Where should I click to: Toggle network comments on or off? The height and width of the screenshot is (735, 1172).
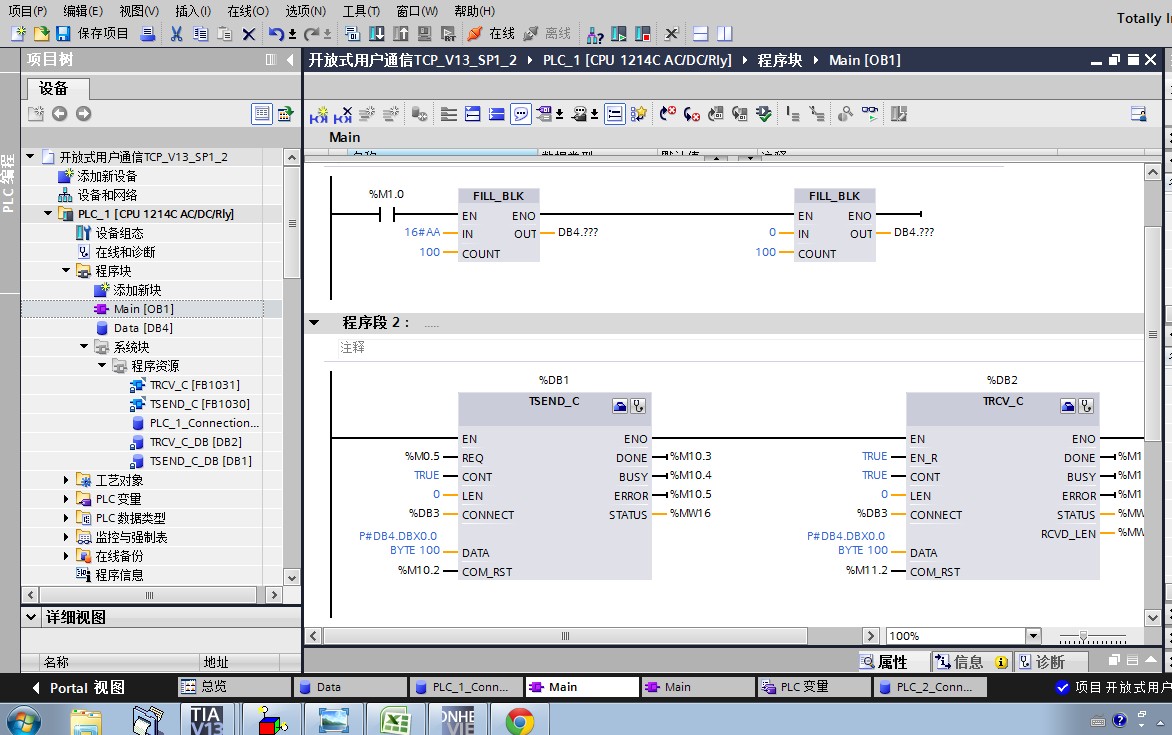pyautogui.click(x=614, y=114)
